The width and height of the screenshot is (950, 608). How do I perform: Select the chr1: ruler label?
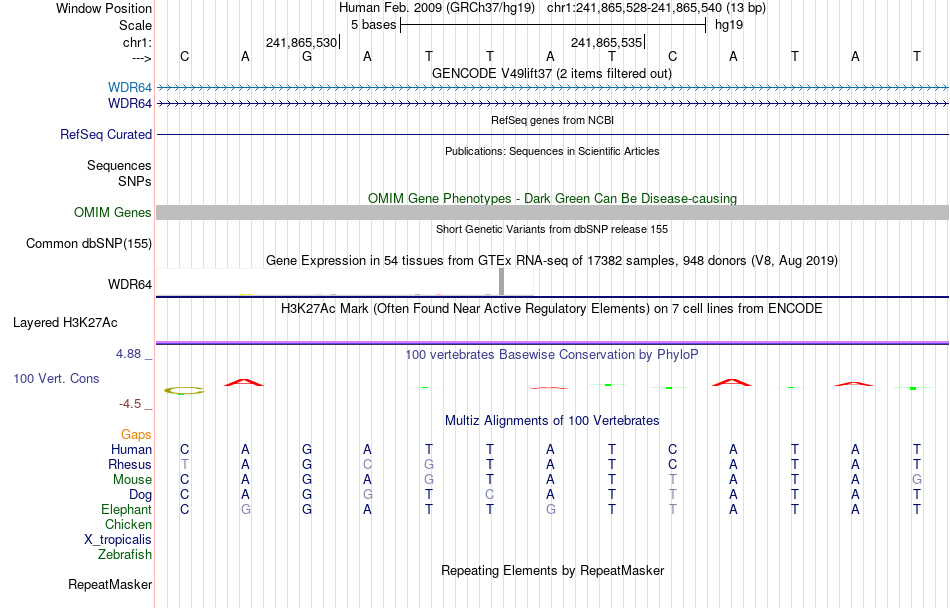click(x=137, y=42)
